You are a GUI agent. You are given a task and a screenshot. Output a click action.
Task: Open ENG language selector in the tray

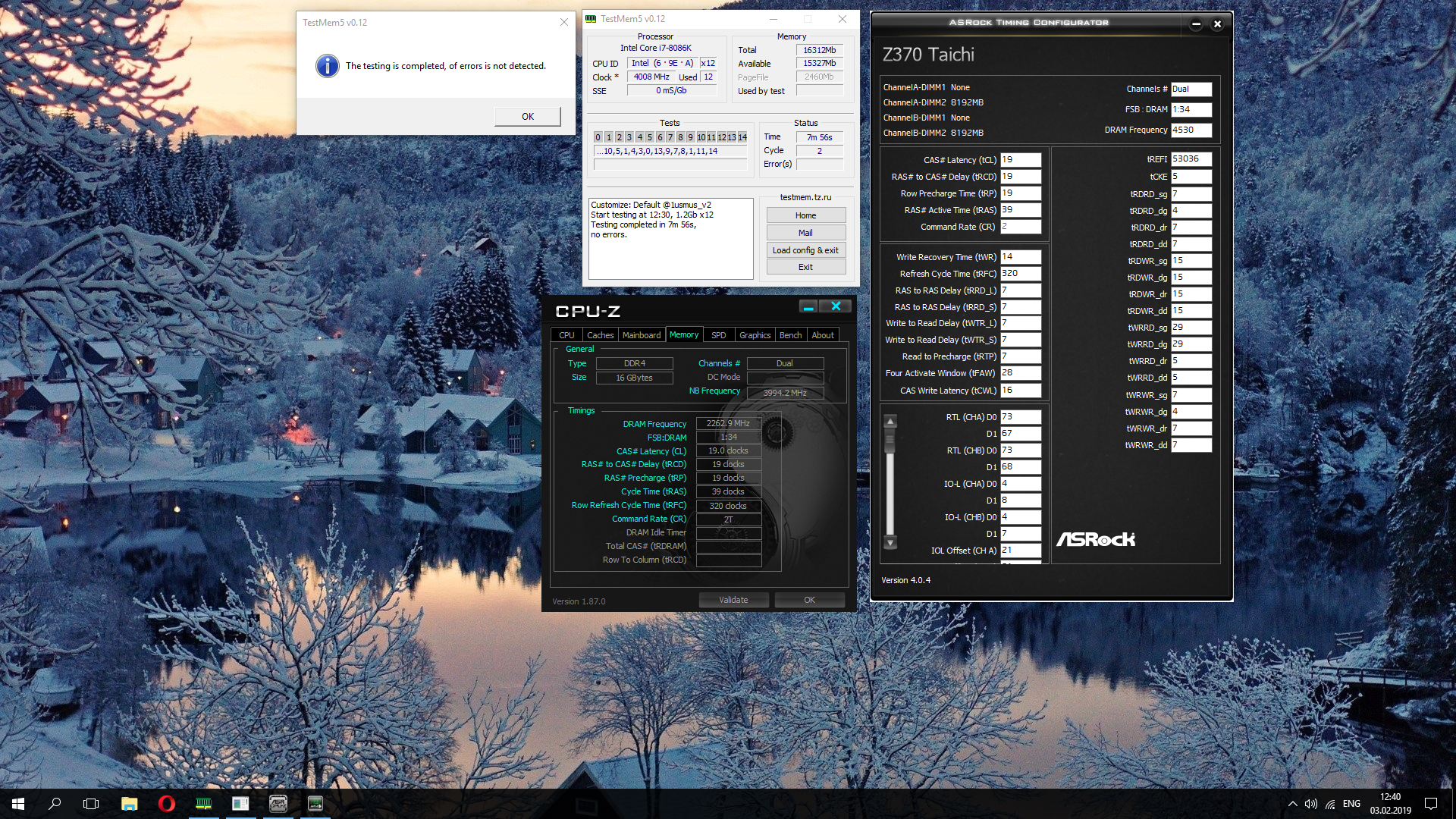[1351, 804]
